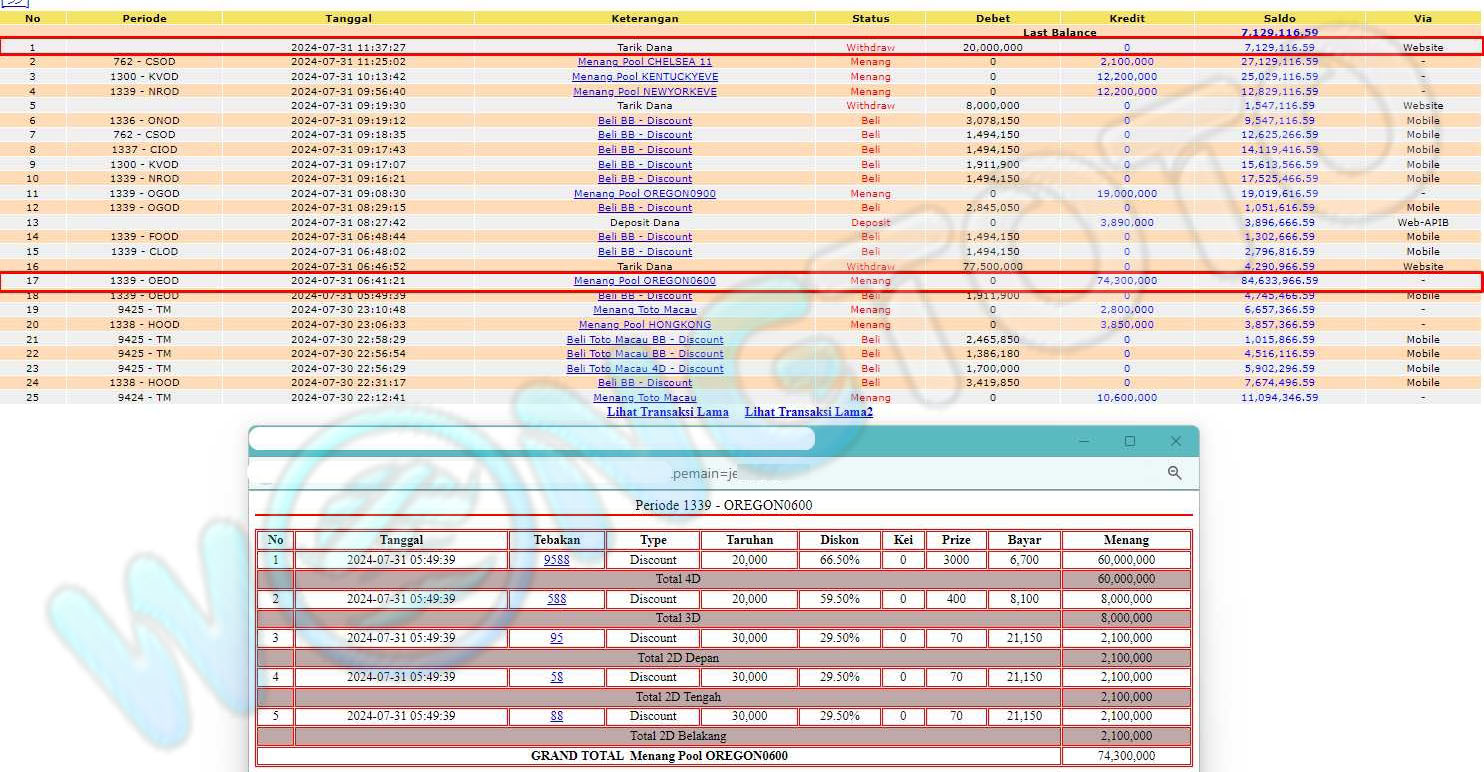The height and width of the screenshot is (772, 1484).
Task: Click the Menang Pool NEWYORKEVE link
Action: [x=645, y=92]
